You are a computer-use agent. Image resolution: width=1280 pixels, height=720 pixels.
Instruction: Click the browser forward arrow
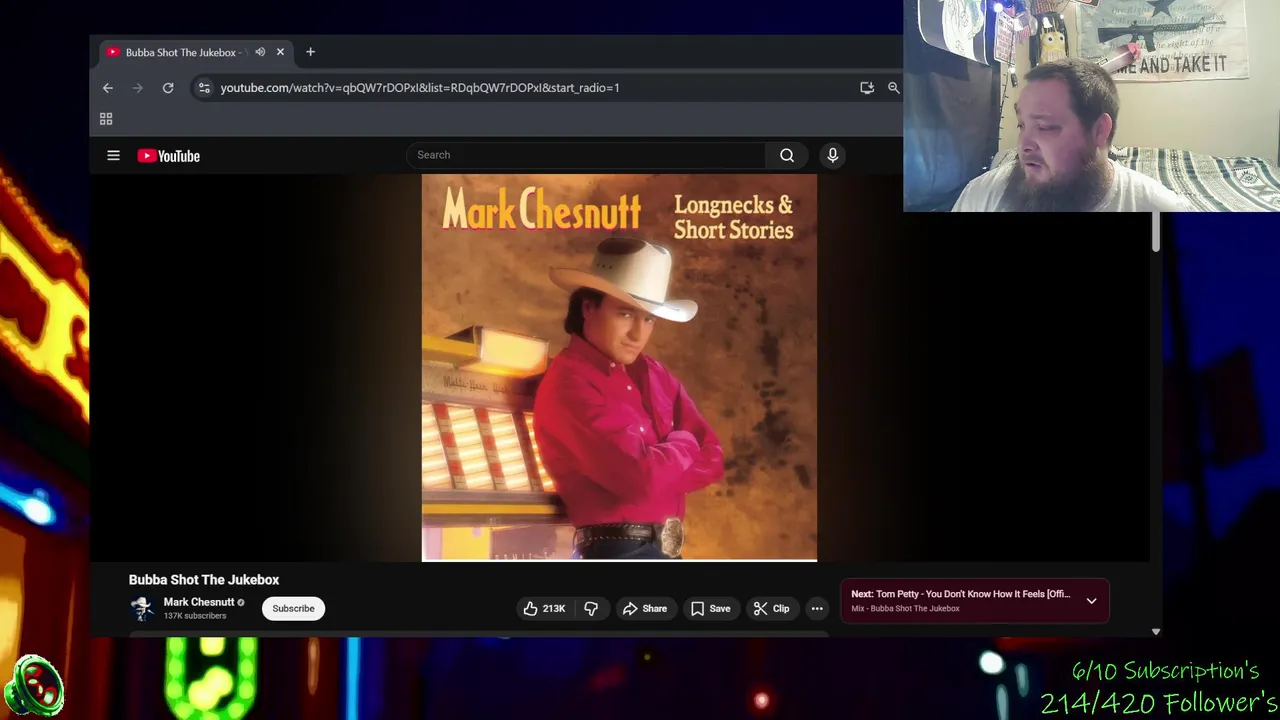(138, 88)
